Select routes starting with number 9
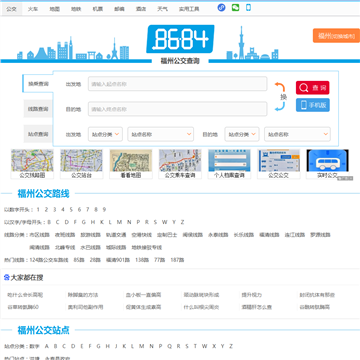The width and height of the screenshot is (360, 360). point(104,210)
